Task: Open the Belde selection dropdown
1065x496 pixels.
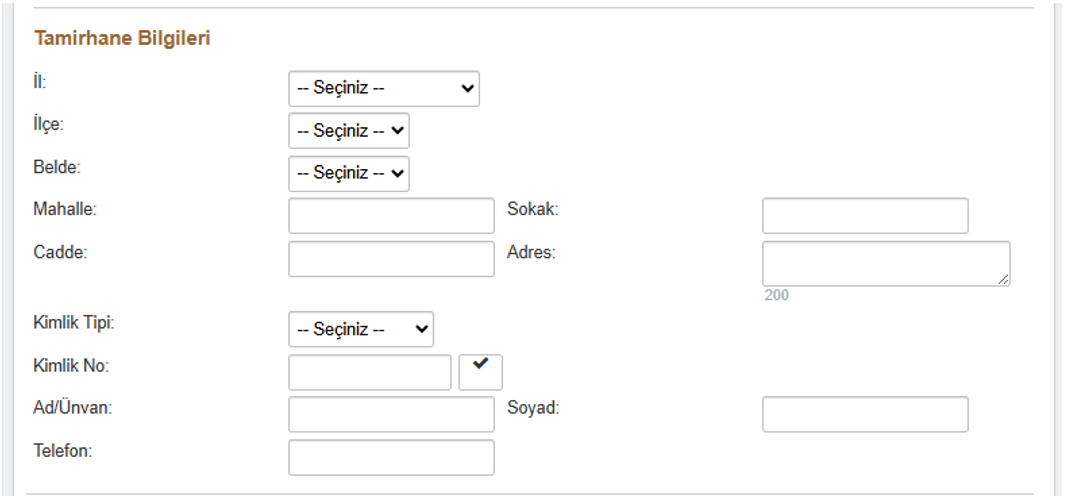Action: [x=348, y=173]
